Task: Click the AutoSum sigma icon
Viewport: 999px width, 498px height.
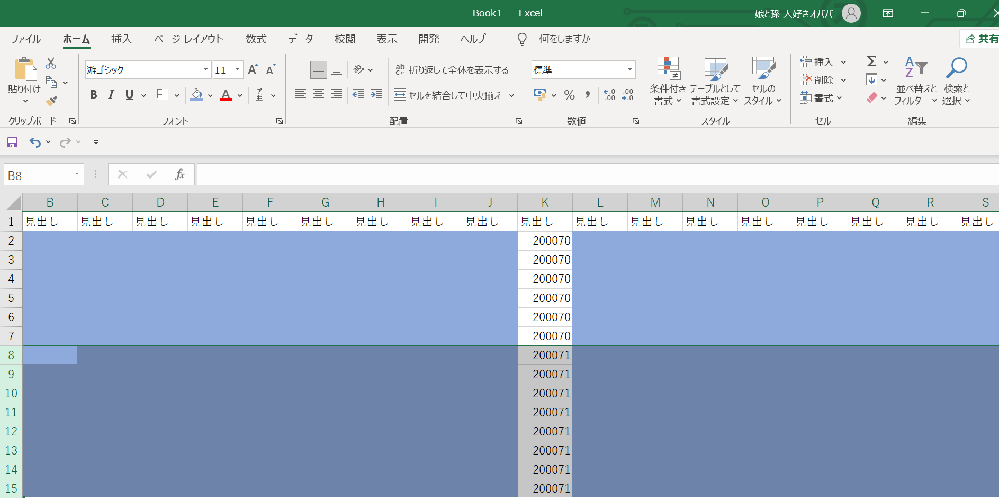Action: 872,61
